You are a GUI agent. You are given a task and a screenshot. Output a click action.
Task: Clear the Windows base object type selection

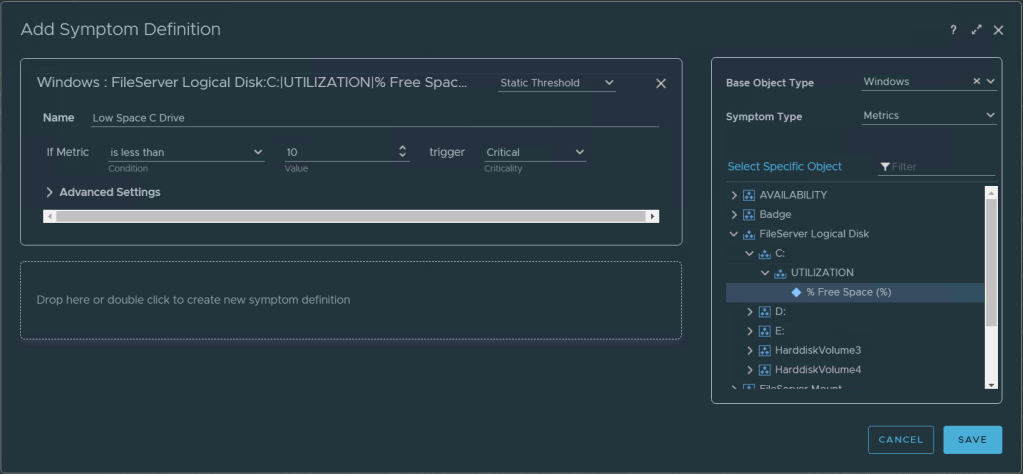pos(977,82)
